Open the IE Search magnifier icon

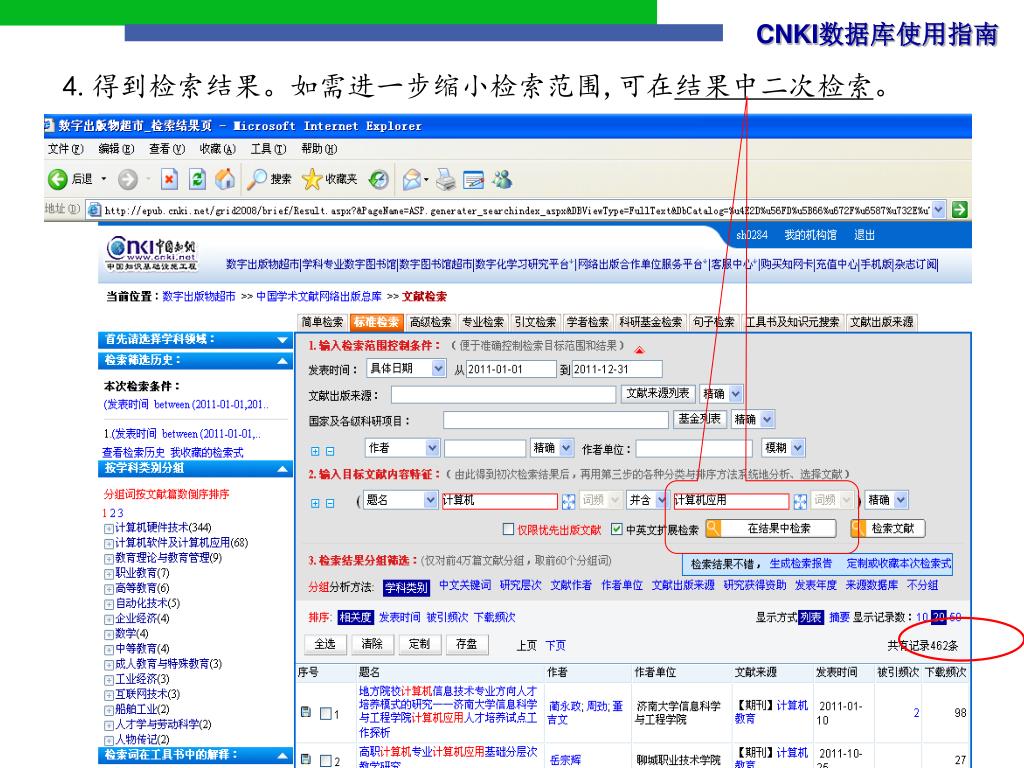256,179
